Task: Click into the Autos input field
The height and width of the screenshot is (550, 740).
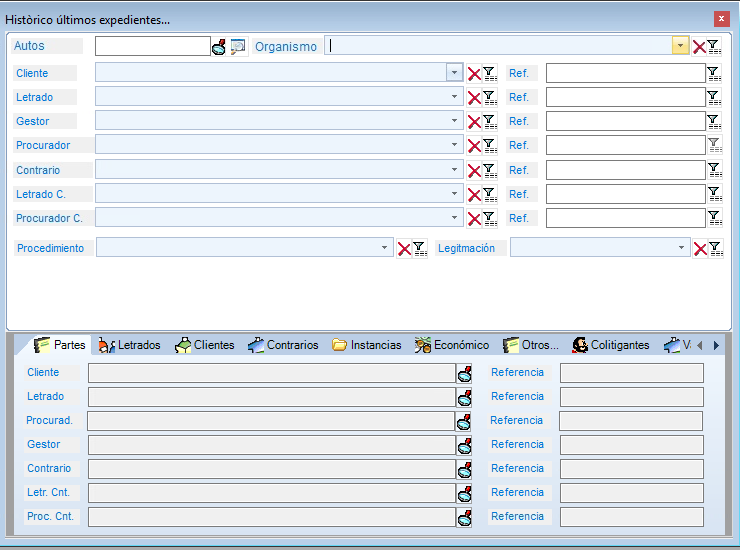Action: click(152, 46)
